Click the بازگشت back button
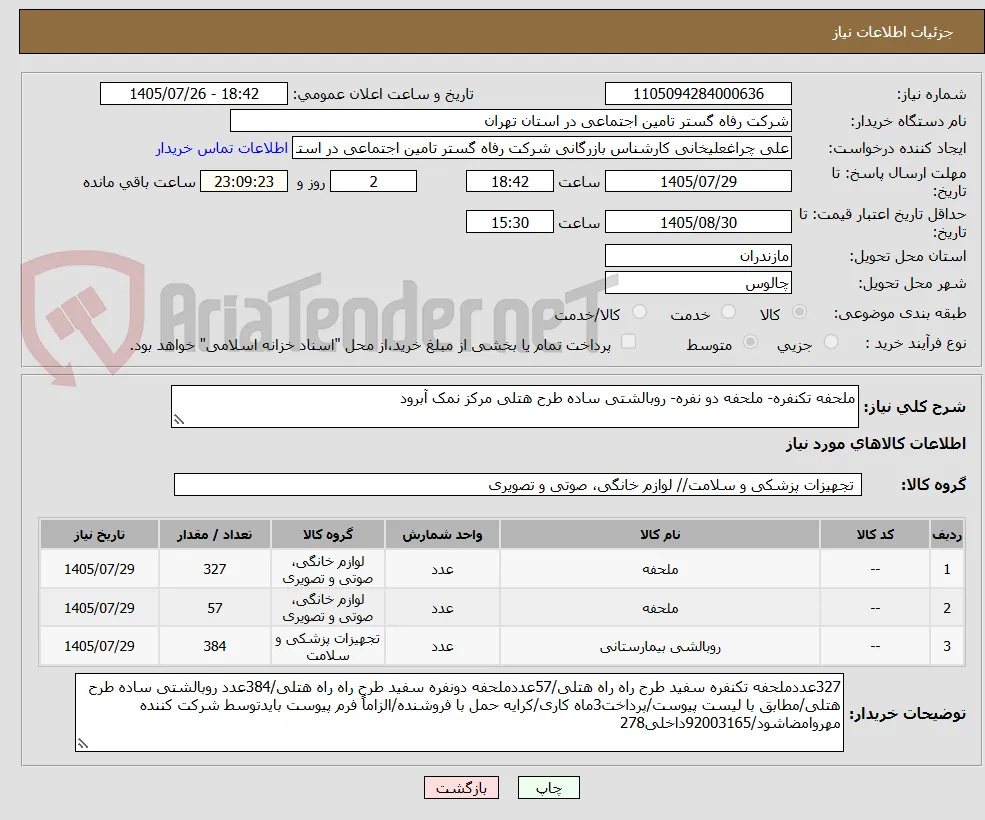Screen dimensions: 985x820 point(462,788)
